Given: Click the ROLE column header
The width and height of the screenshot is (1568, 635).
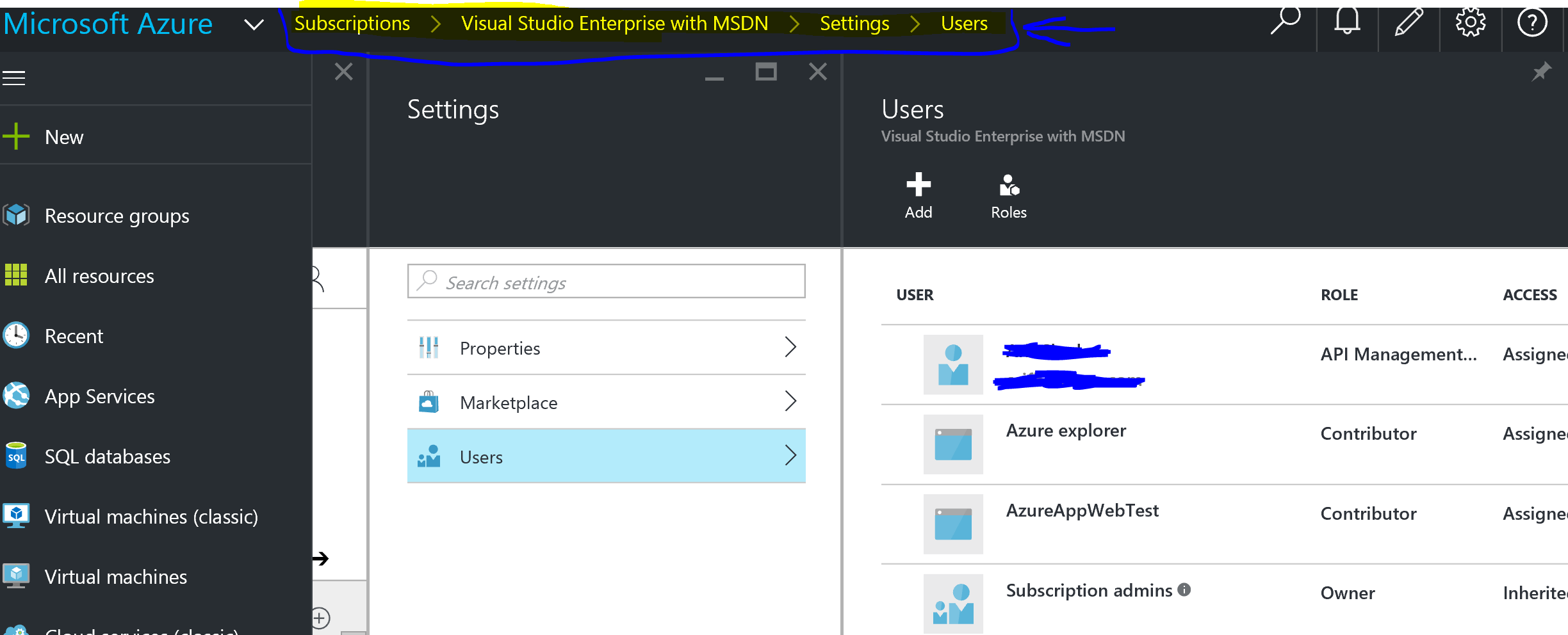Looking at the screenshot, I should (x=1339, y=295).
